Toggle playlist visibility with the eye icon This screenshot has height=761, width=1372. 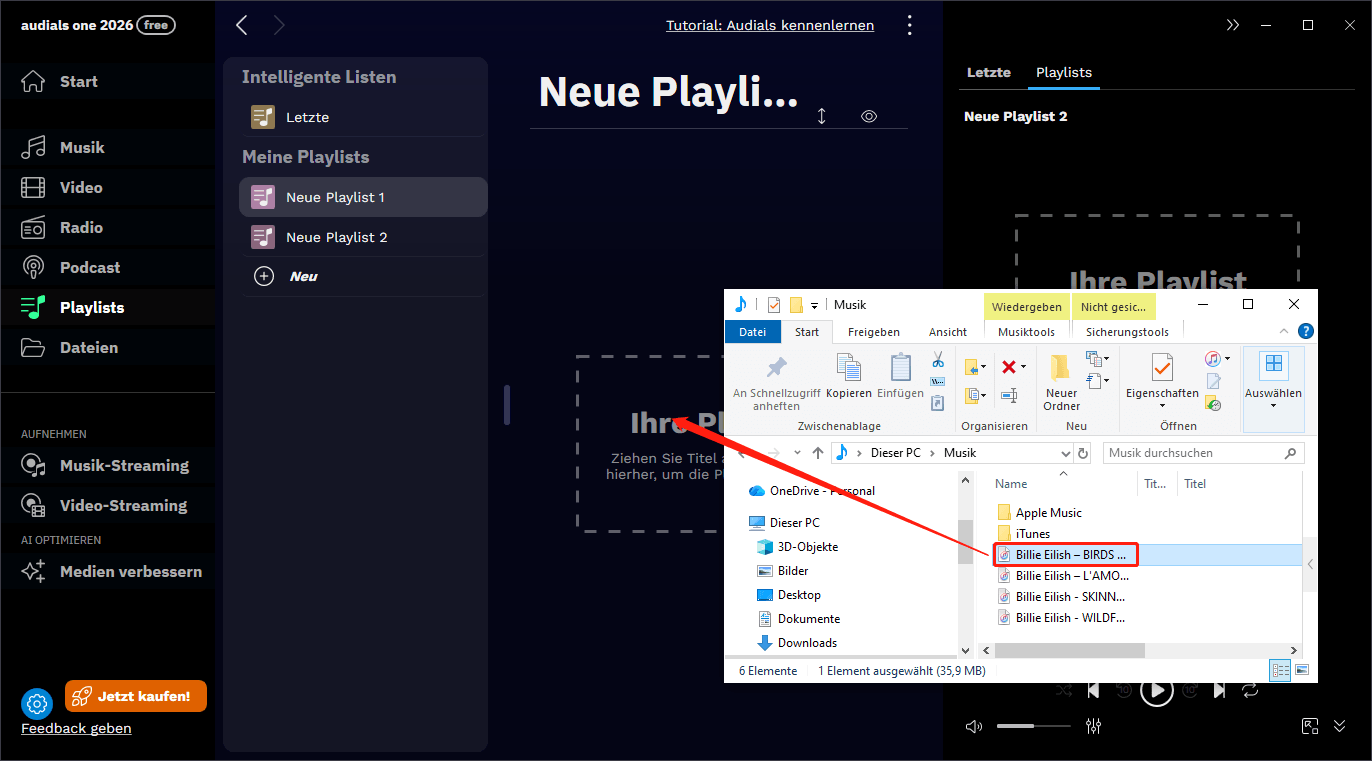868,115
